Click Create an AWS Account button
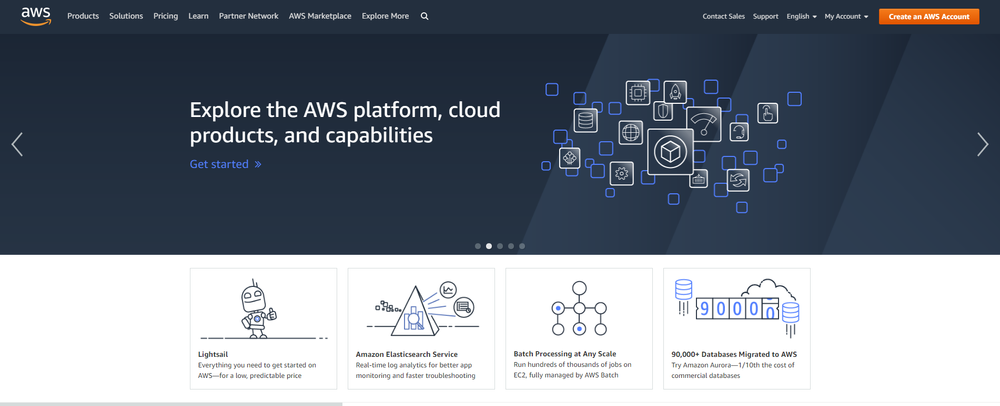This screenshot has width=1000, height=406. pos(929,17)
